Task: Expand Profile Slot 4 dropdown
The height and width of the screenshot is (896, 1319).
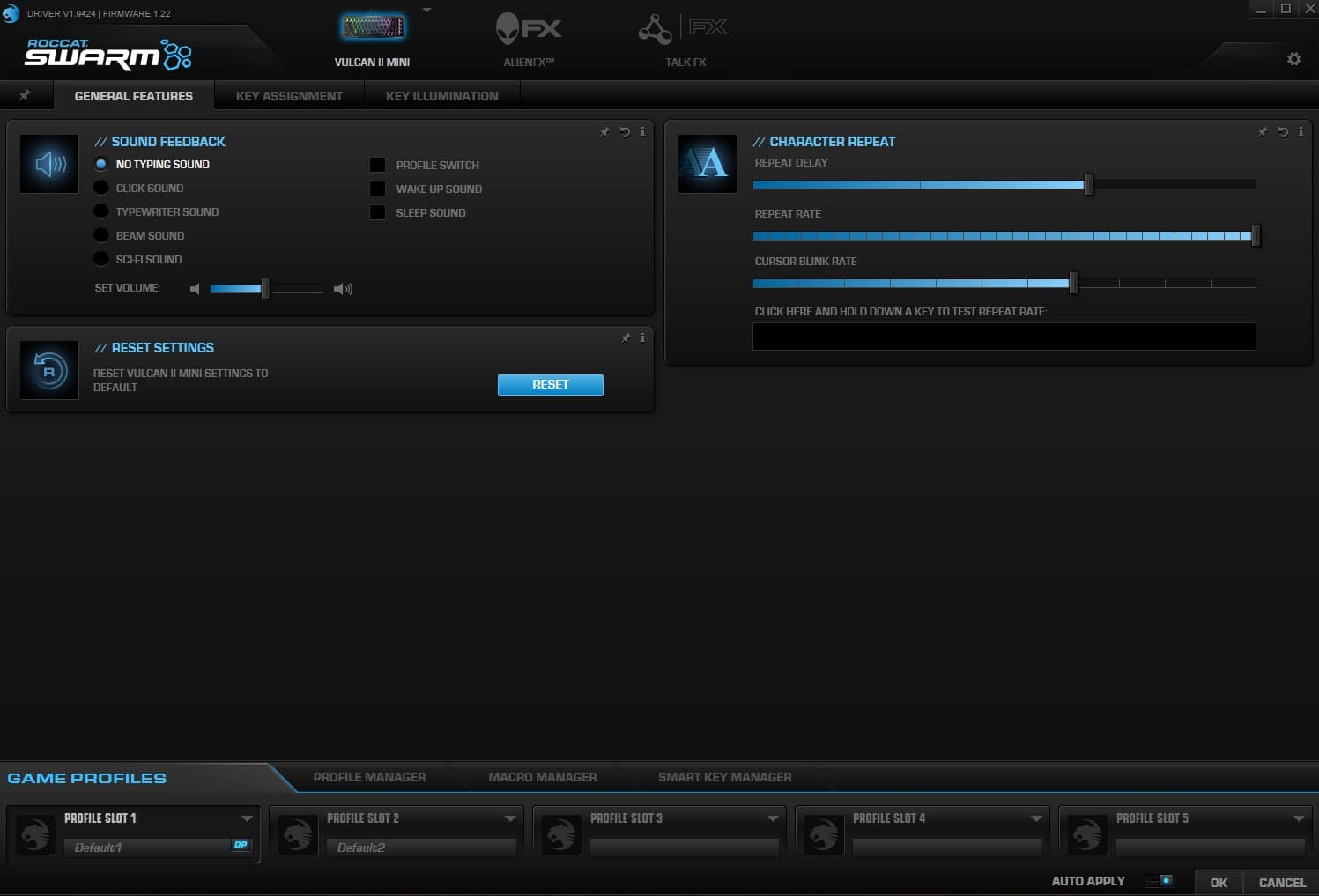Action: tap(1036, 818)
